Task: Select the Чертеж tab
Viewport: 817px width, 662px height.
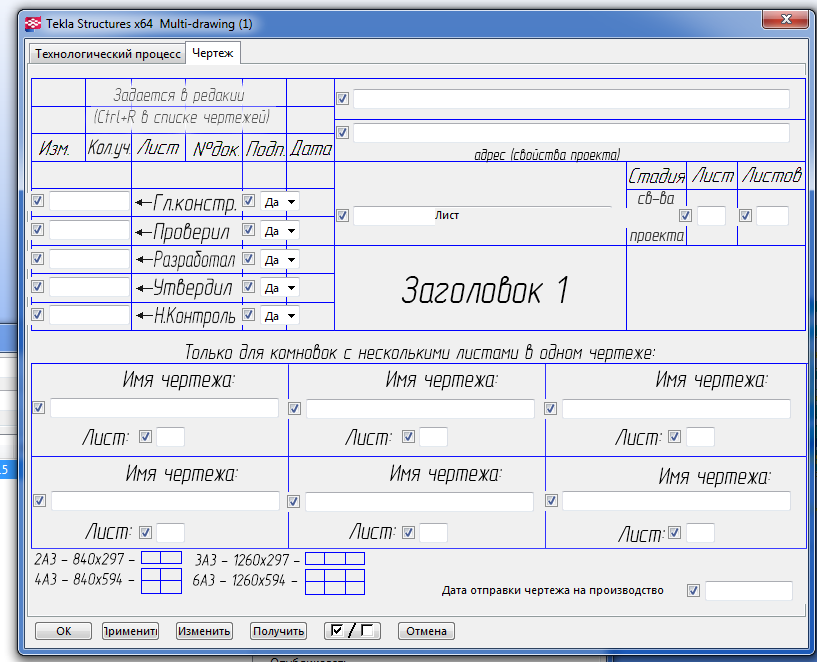Action: pyautogui.click(x=212, y=54)
